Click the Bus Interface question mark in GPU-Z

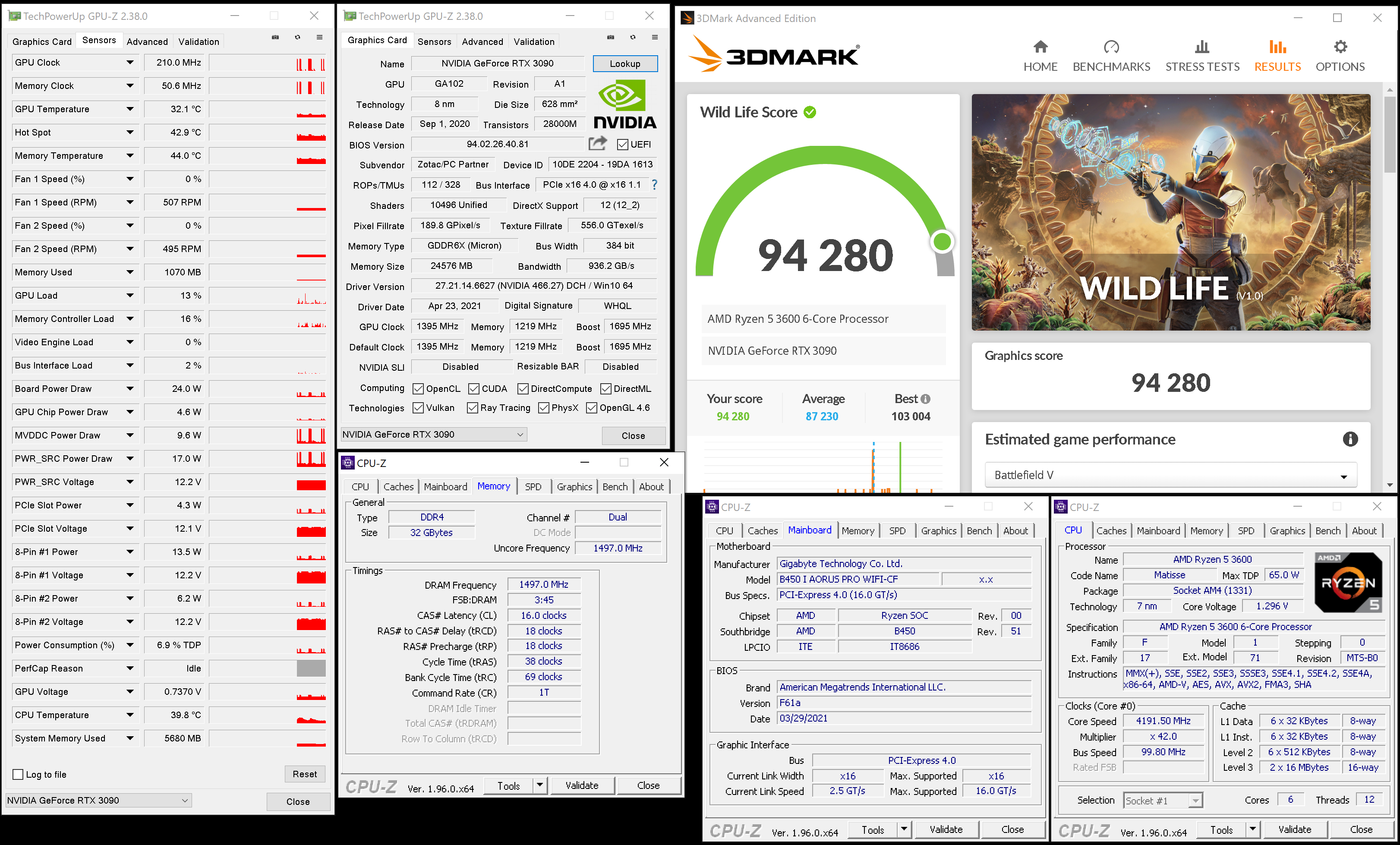click(x=655, y=185)
